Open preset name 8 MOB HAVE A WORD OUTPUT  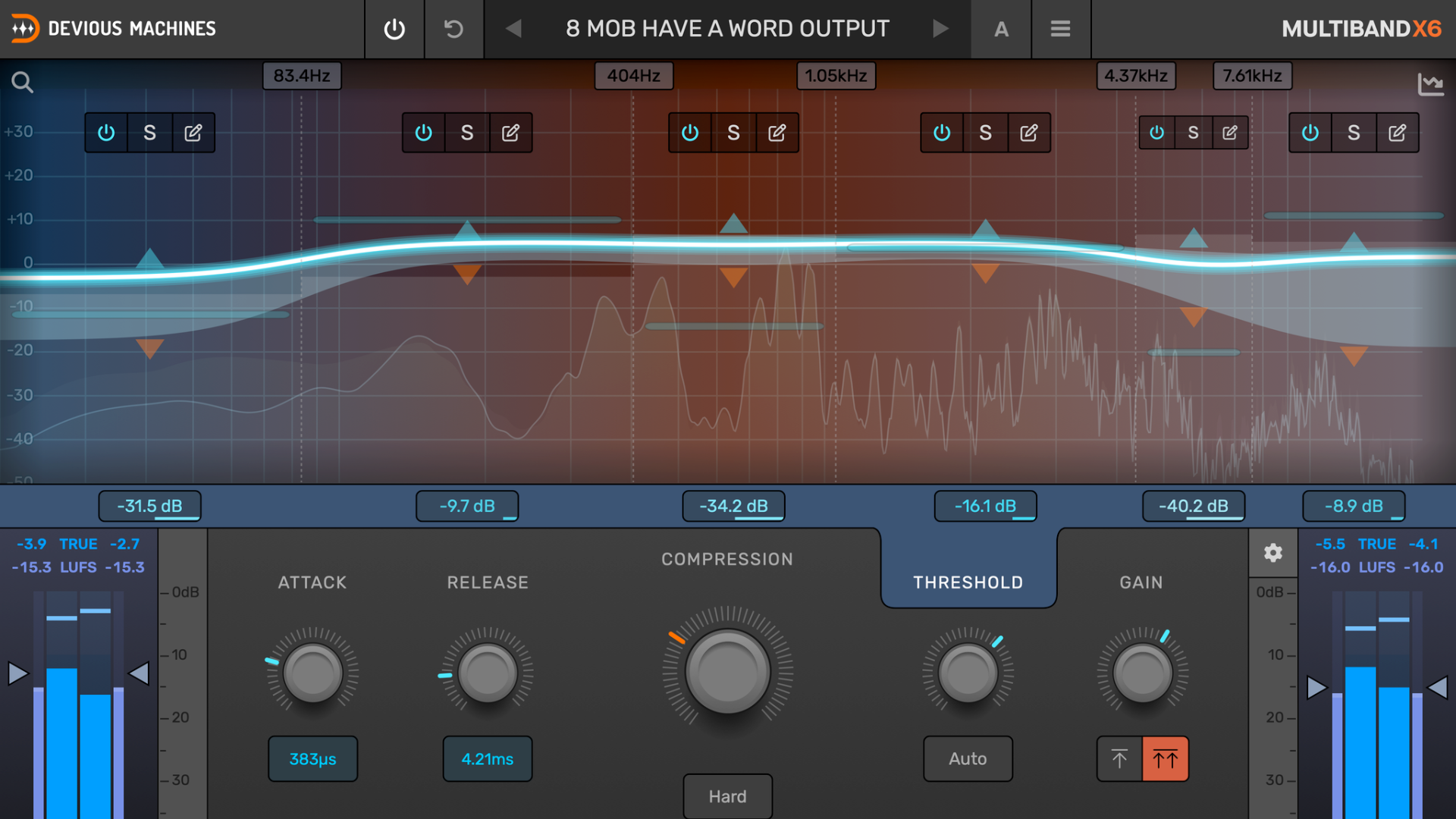click(727, 29)
